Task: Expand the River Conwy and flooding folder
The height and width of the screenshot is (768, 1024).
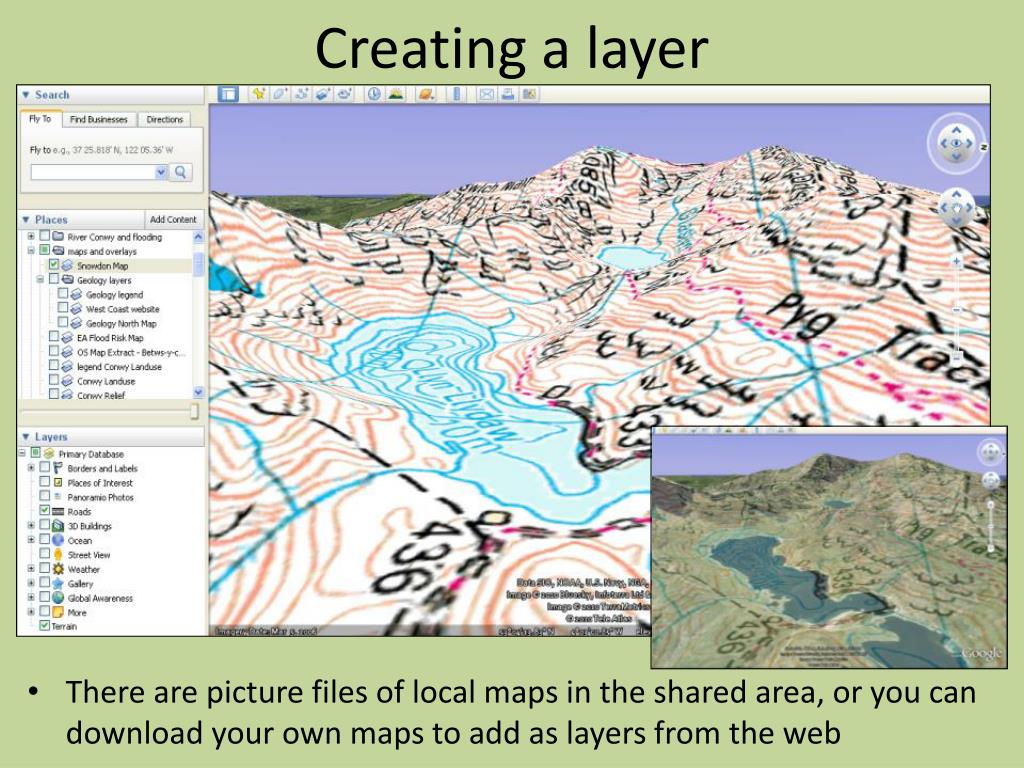Action: [x=31, y=236]
